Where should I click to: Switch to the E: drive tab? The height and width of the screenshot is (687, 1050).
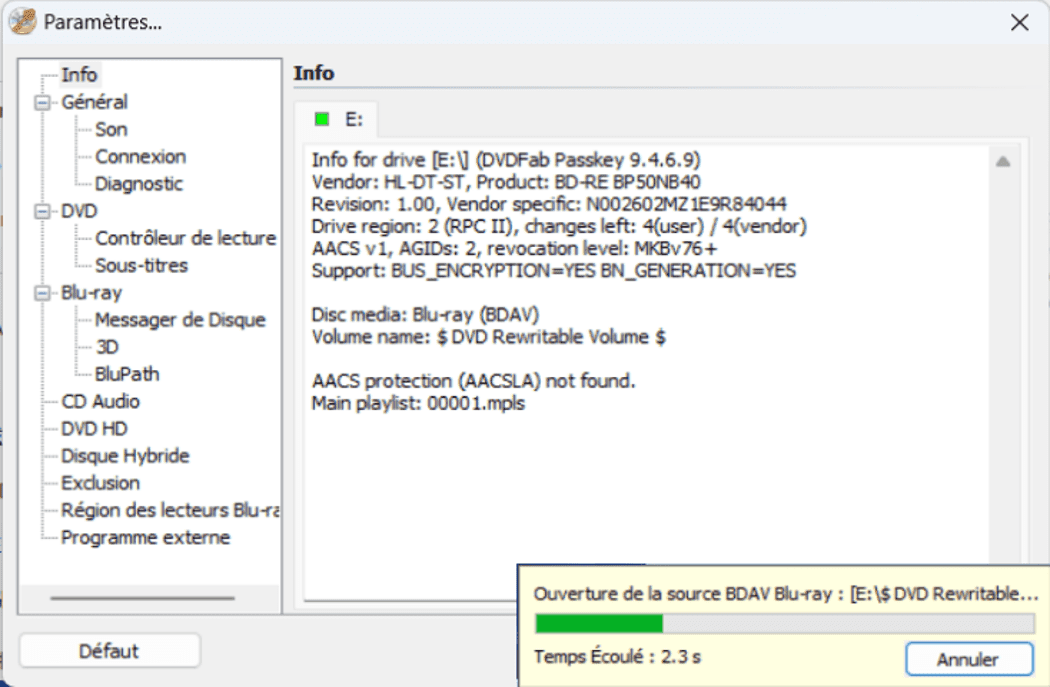(x=337, y=120)
